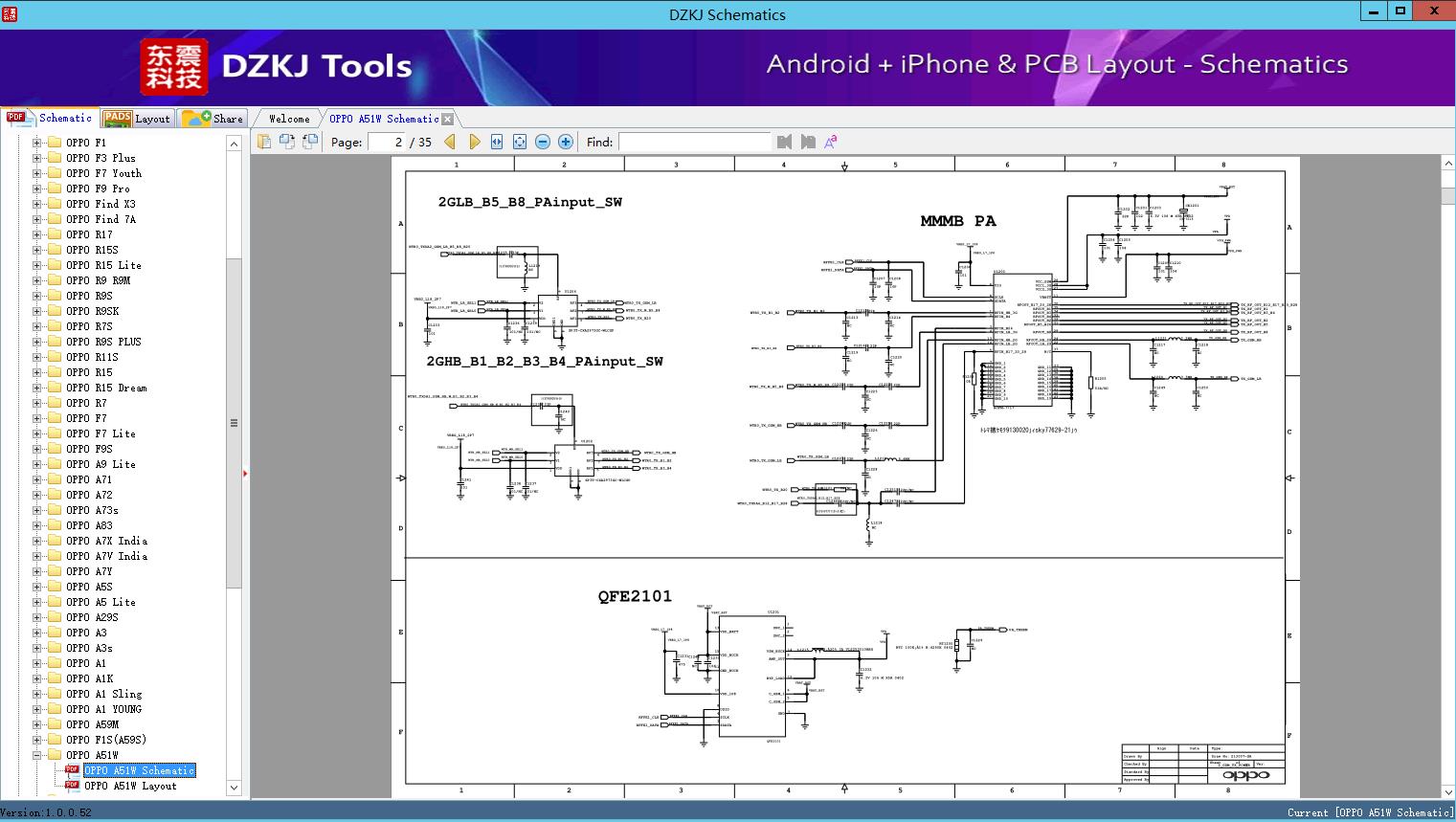
Task: Click the DZKJ logo in the banner
Action: pos(173,67)
